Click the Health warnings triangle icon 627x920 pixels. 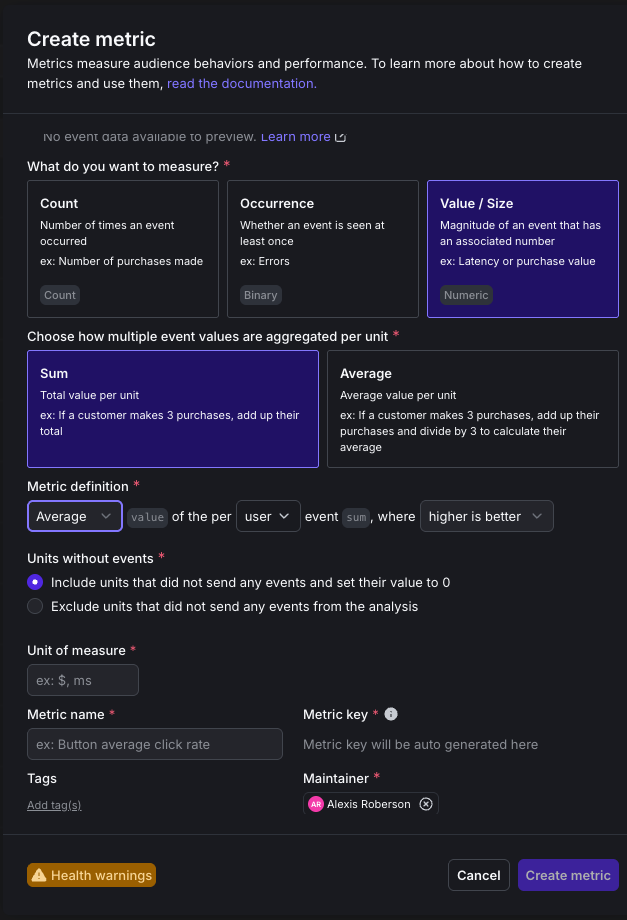coord(39,876)
